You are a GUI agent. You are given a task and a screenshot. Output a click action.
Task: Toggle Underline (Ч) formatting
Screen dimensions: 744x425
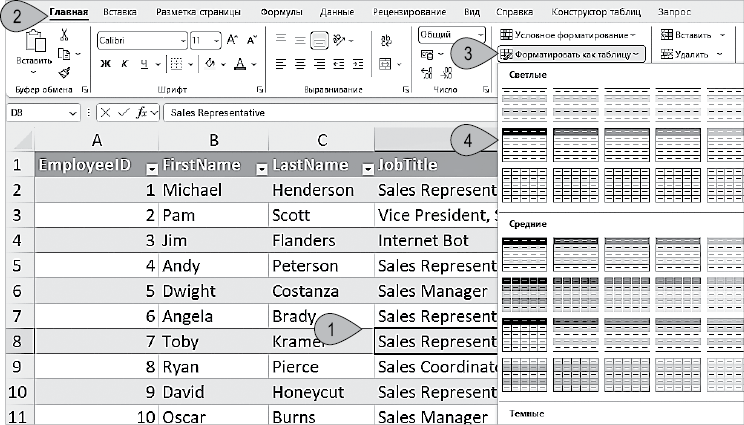coord(144,63)
